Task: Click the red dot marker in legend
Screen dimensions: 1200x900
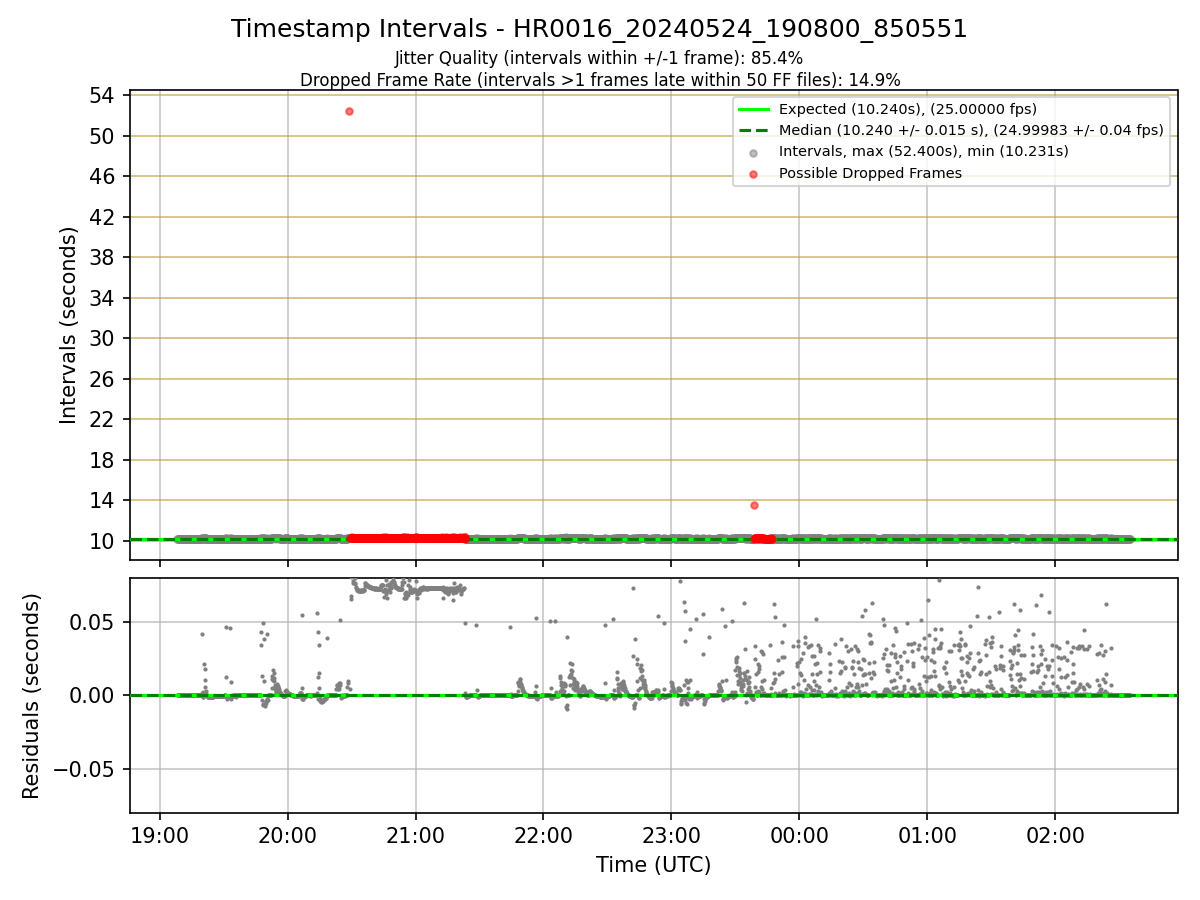Action: (754, 174)
